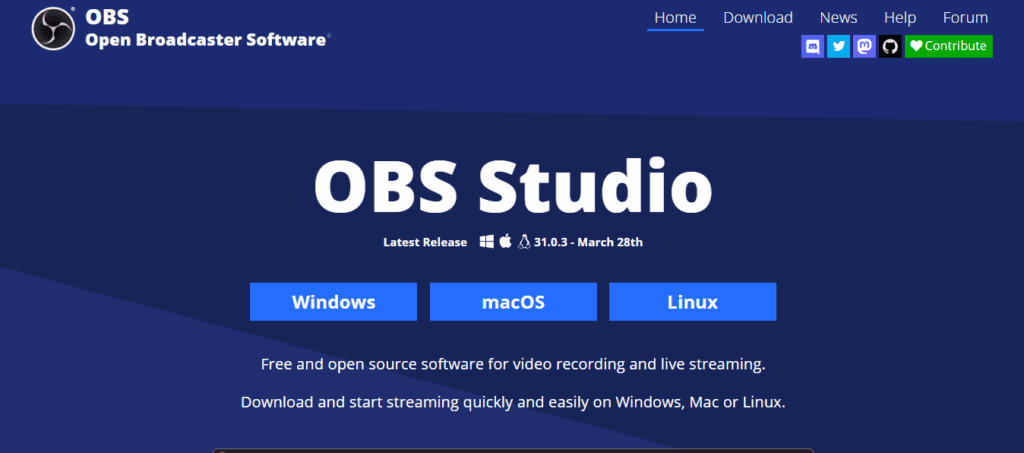Click the green Contribute button
Image resolution: width=1024 pixels, height=453 pixels.
pos(948,46)
